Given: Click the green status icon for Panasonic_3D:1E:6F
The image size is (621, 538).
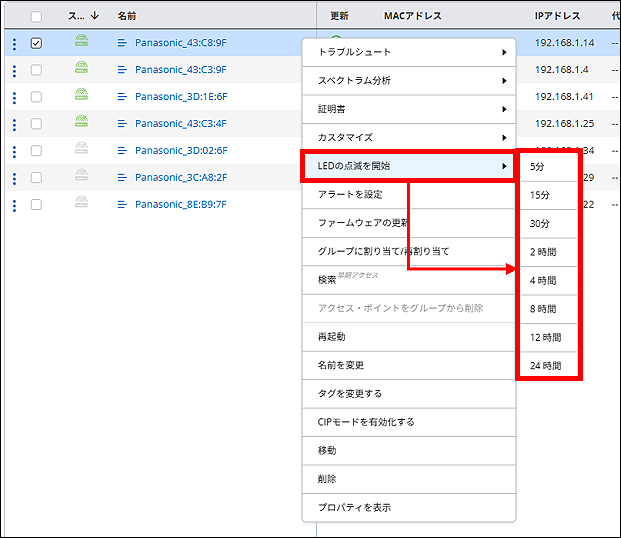Looking at the screenshot, I should tap(81, 97).
